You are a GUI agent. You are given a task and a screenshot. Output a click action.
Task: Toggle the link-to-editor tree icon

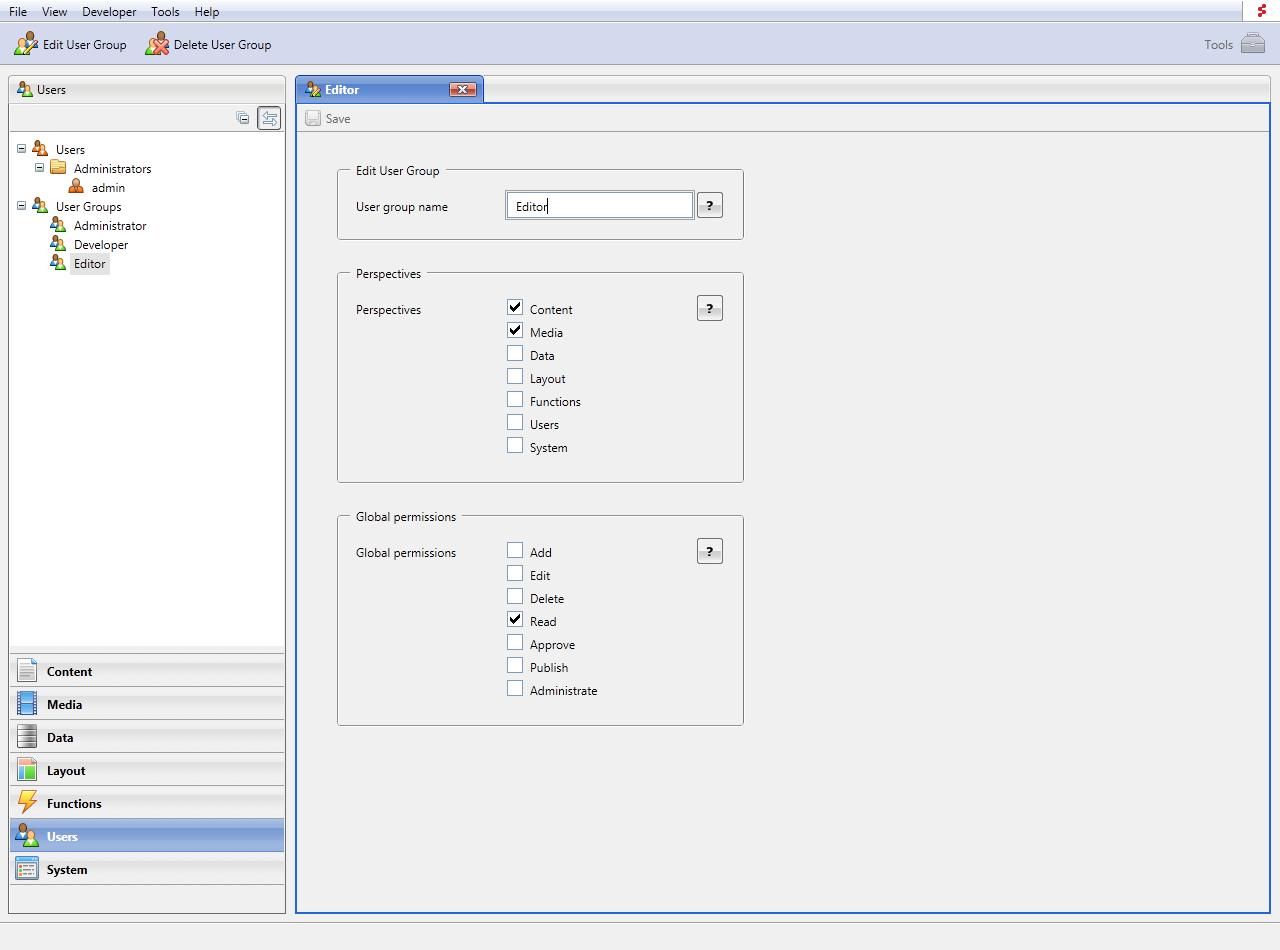tap(269, 118)
